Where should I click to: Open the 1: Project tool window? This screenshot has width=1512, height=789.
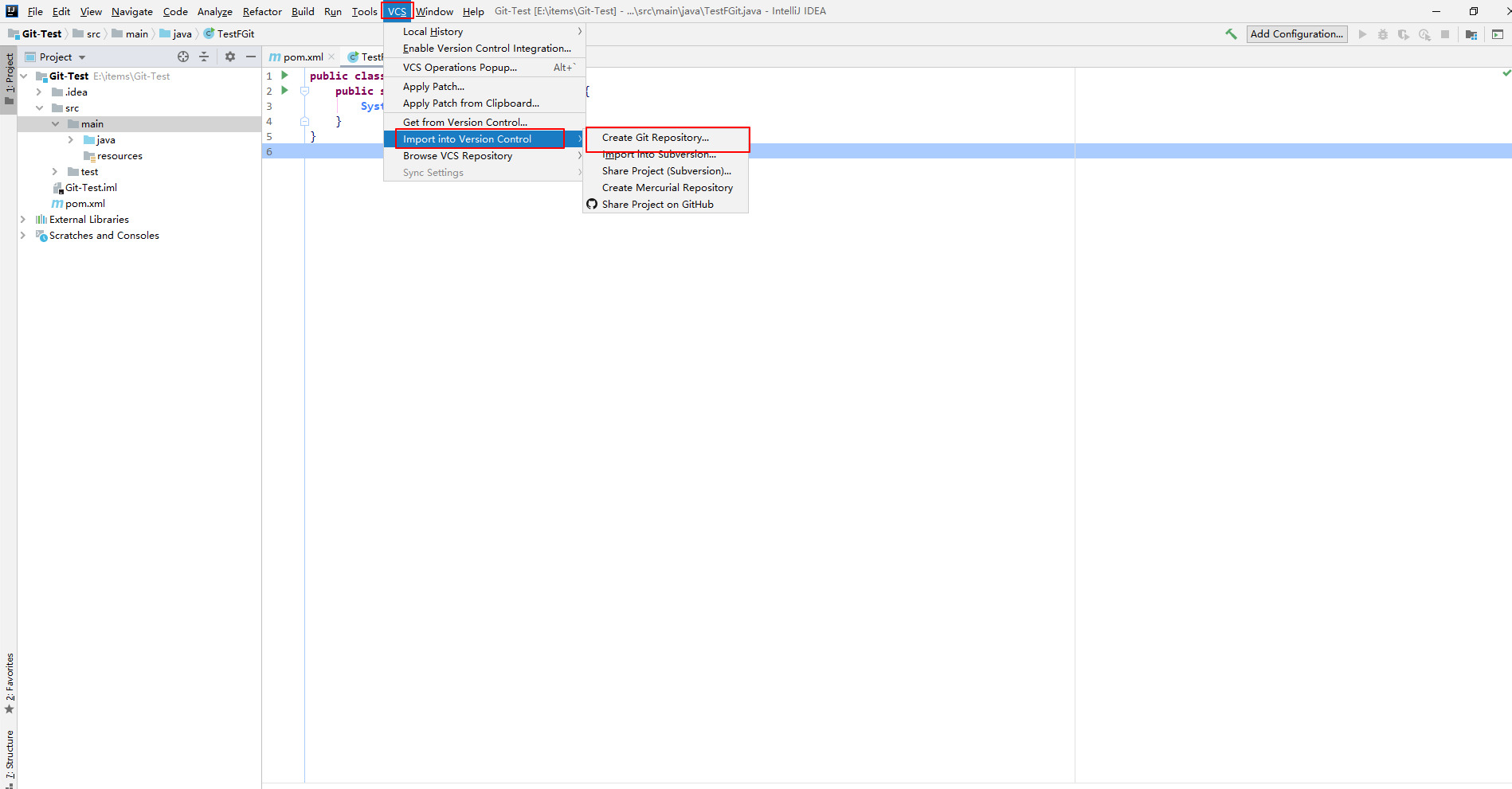pos(10,79)
